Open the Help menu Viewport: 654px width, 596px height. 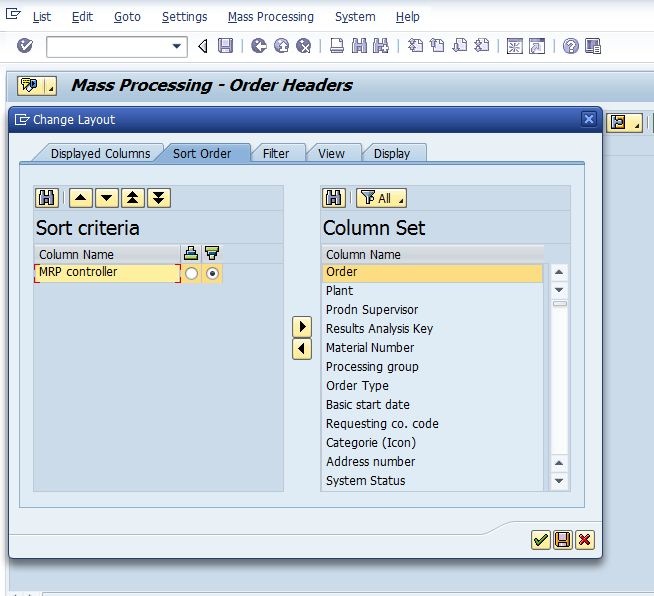(407, 17)
